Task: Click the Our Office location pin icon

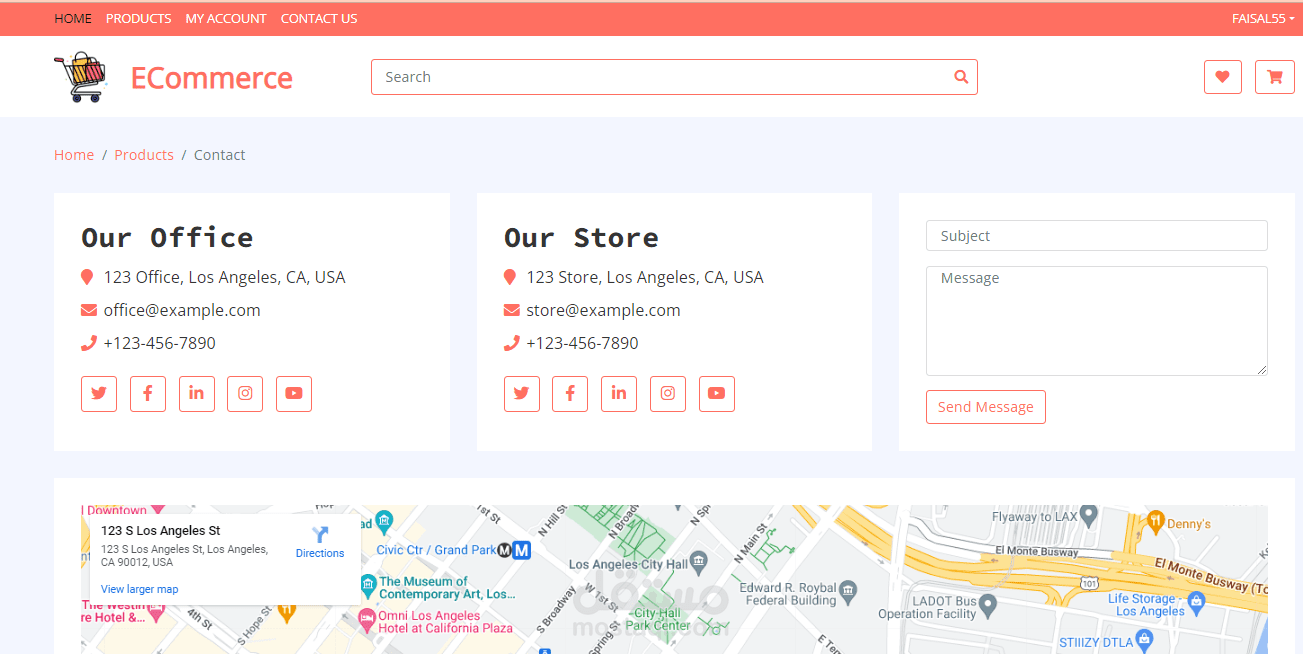Action: [87, 277]
